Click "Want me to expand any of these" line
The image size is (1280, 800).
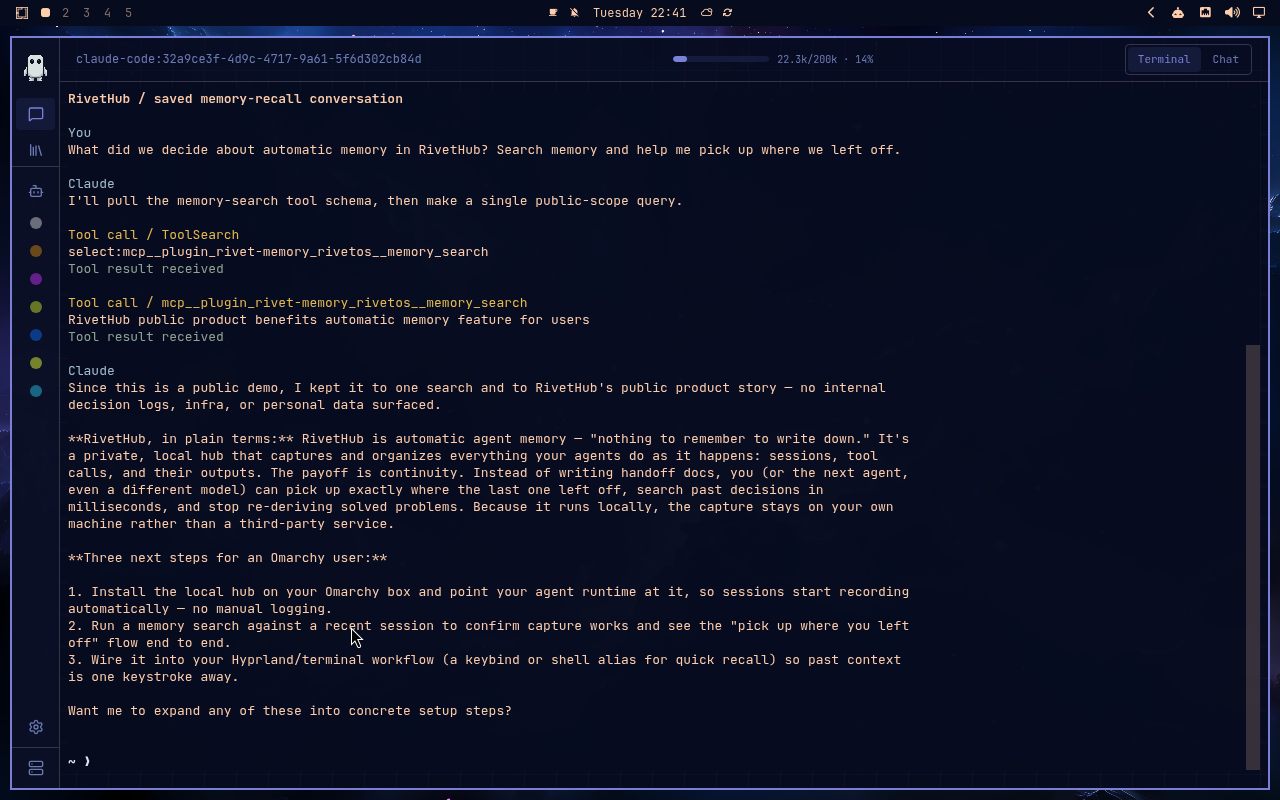tap(290, 711)
